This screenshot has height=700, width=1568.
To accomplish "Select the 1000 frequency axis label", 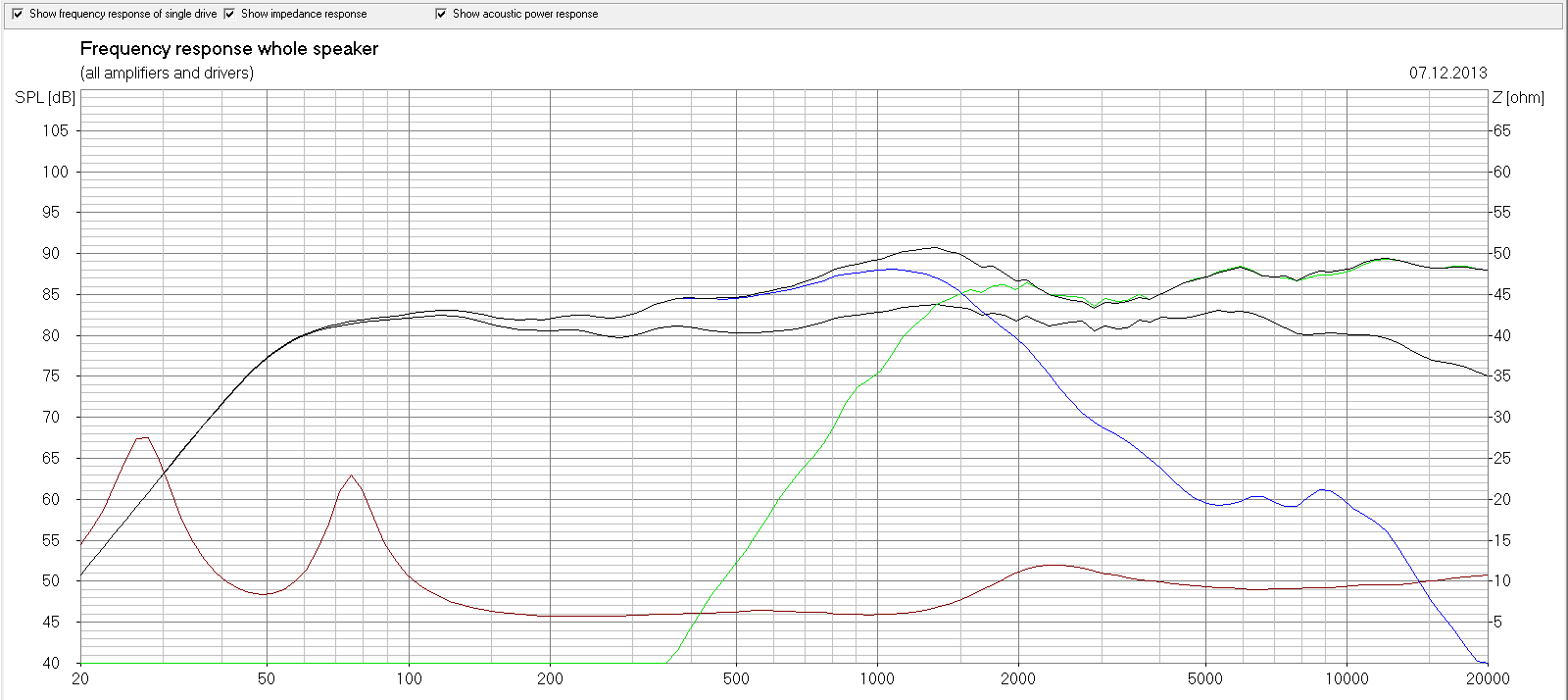I will tap(877, 678).
